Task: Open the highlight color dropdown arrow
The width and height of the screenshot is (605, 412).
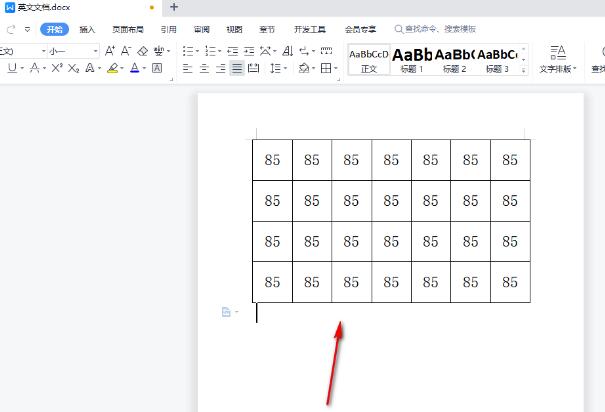Action: coord(122,69)
